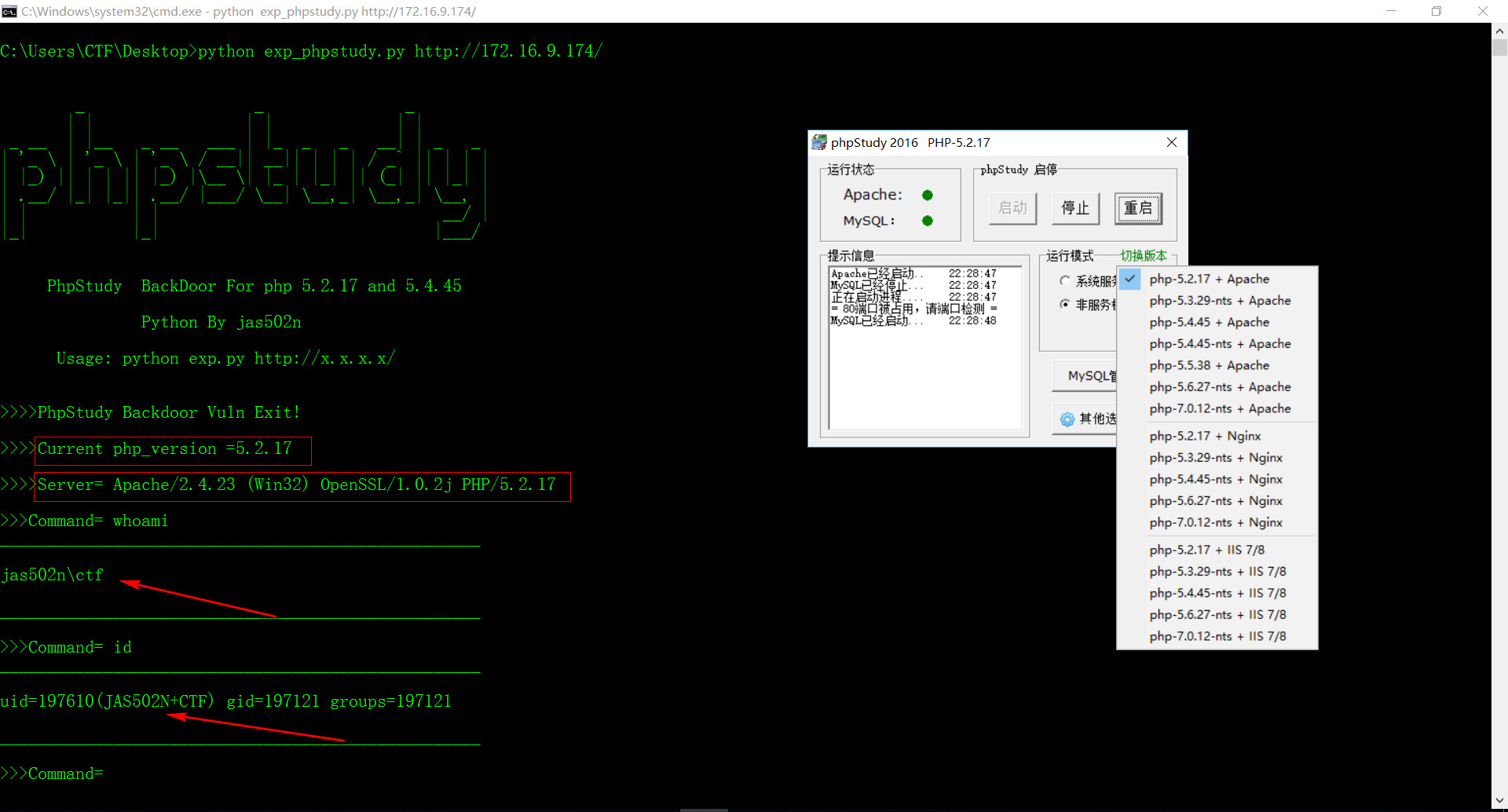Pick php-5.5.38 + Apache
This screenshot has width=1508, height=812.
(1217, 365)
